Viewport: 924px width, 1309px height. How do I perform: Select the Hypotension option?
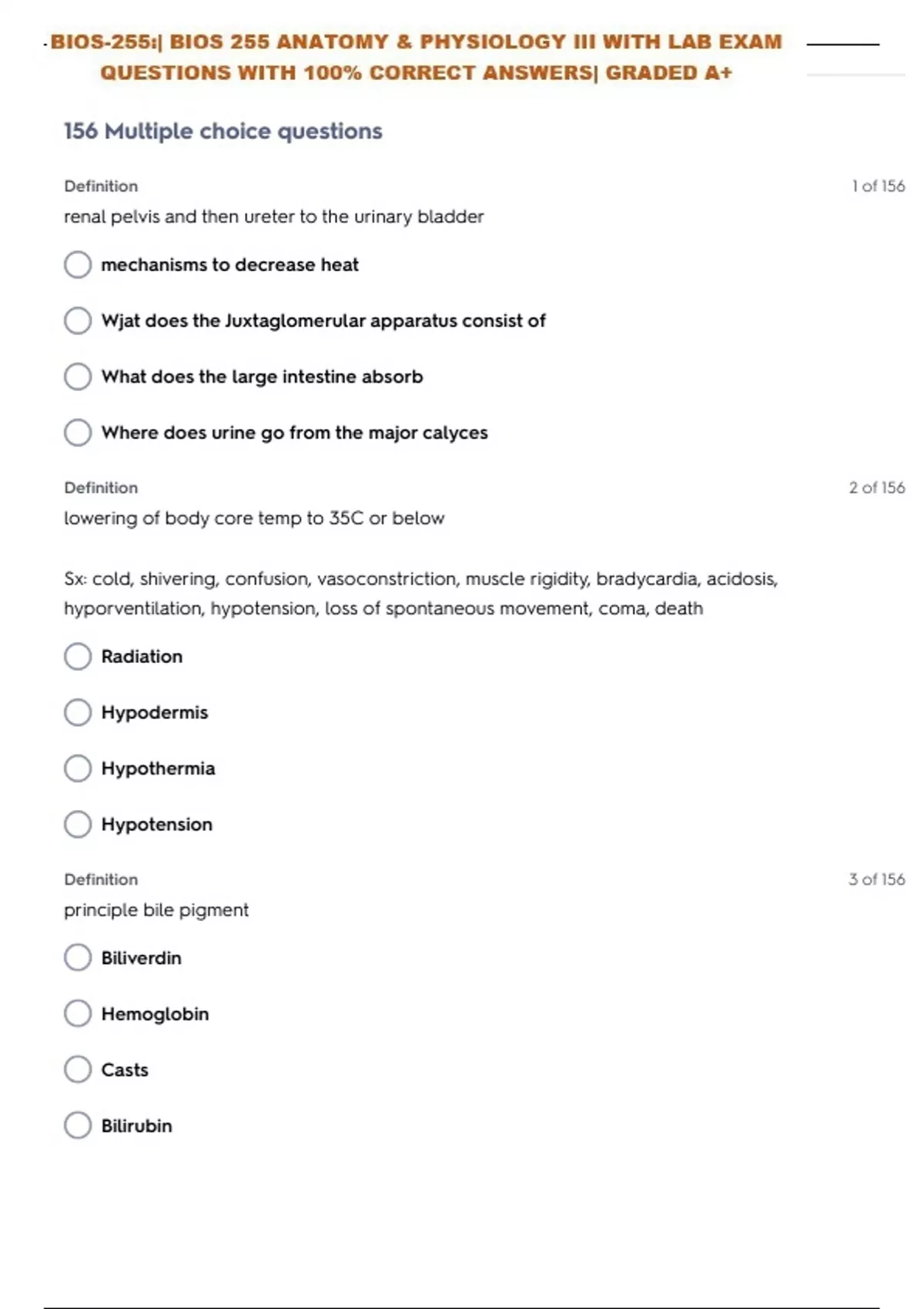78,825
